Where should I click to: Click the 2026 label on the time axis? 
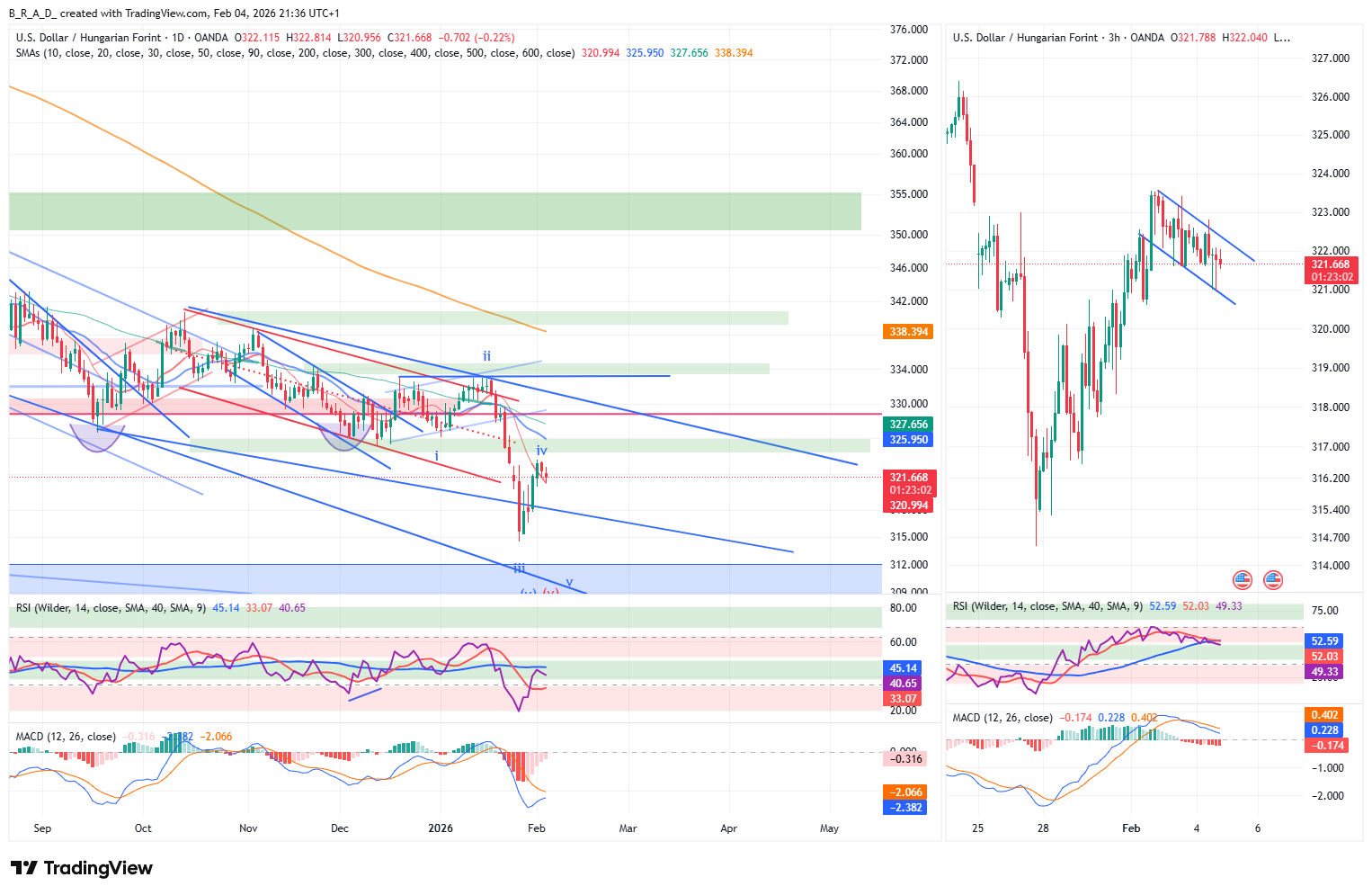pos(441,828)
